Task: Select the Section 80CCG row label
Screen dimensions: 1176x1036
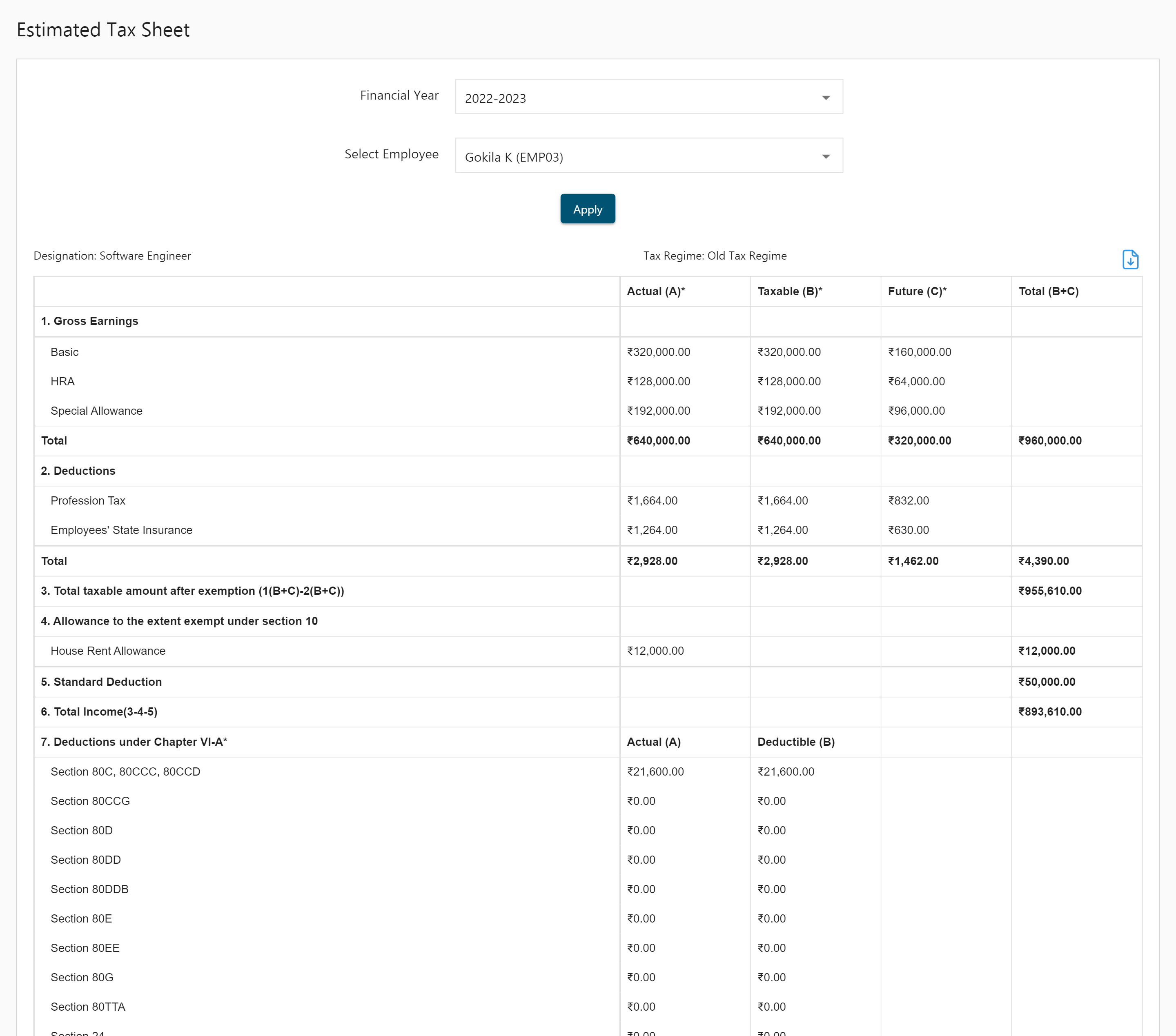Action: tap(90, 801)
